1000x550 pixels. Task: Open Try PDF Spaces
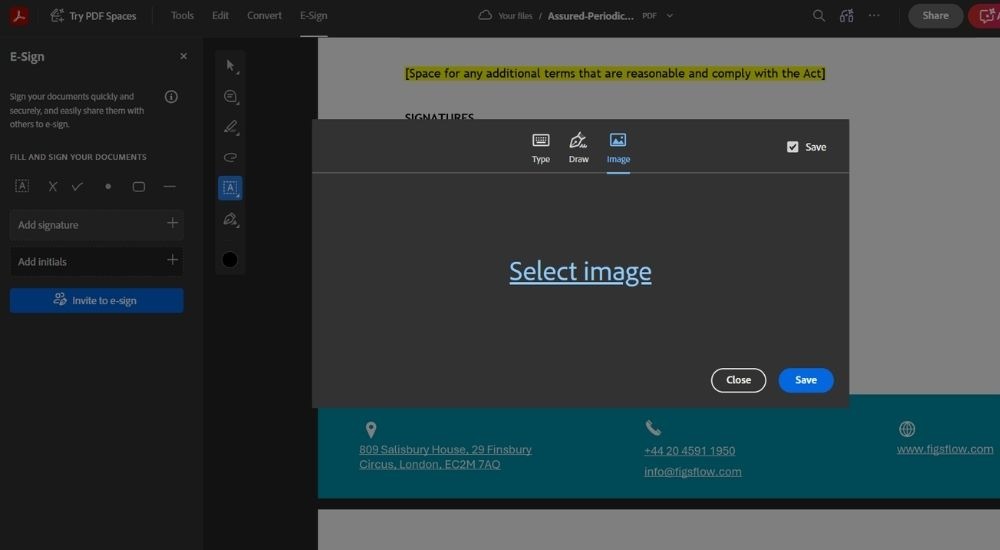coord(93,16)
